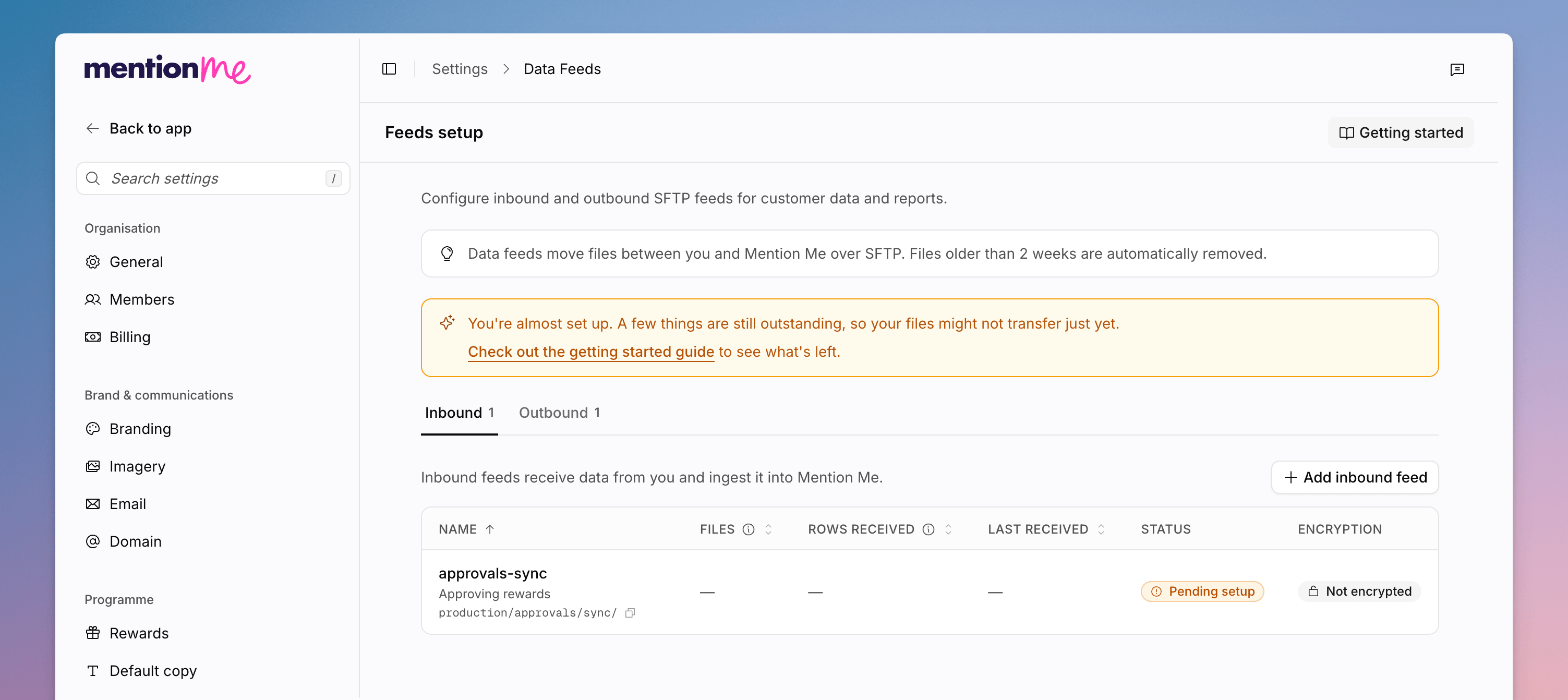The image size is (1568, 700).
Task: Click the Approving rewards description
Action: click(x=494, y=594)
